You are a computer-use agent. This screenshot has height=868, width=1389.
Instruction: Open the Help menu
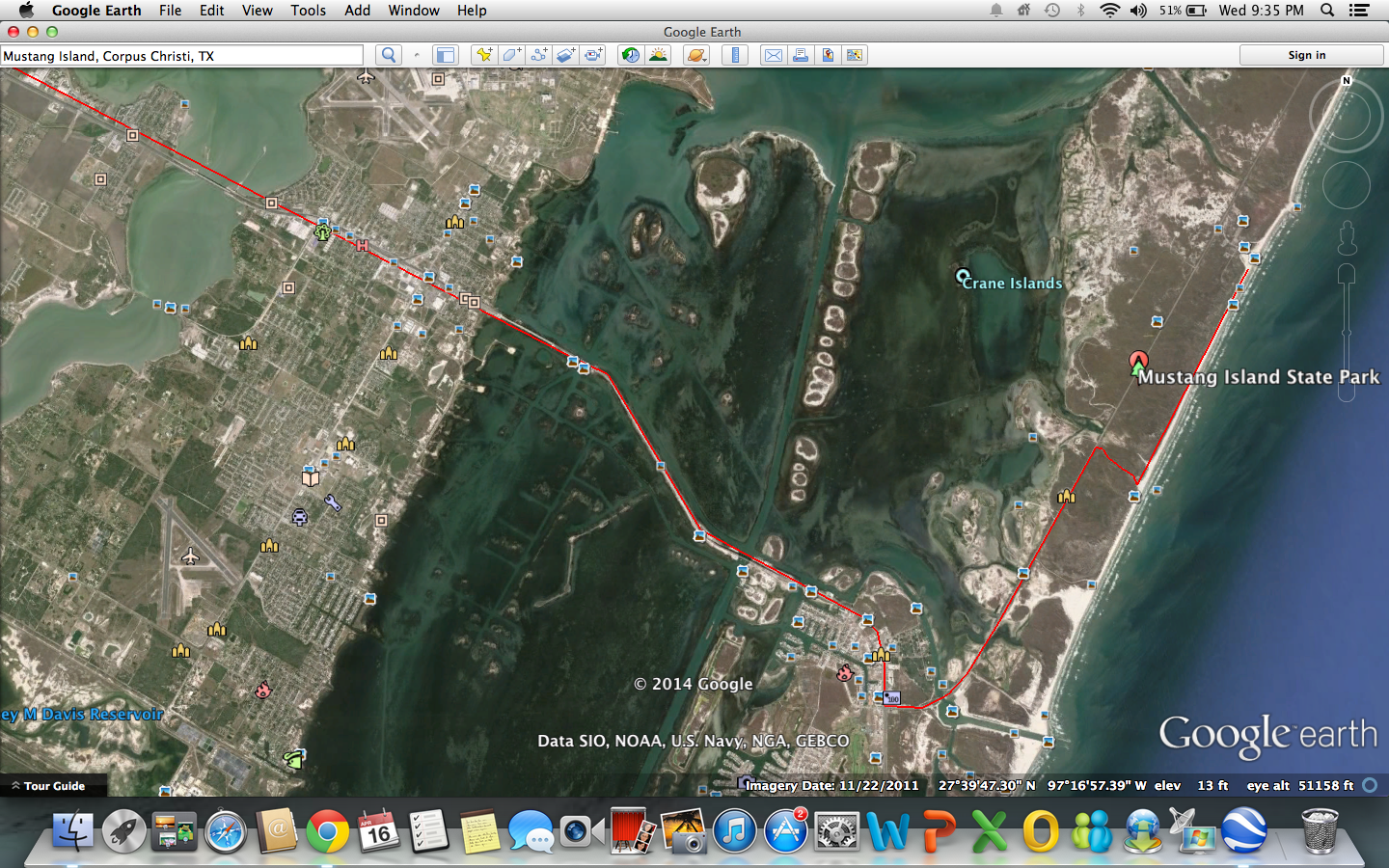(472, 10)
